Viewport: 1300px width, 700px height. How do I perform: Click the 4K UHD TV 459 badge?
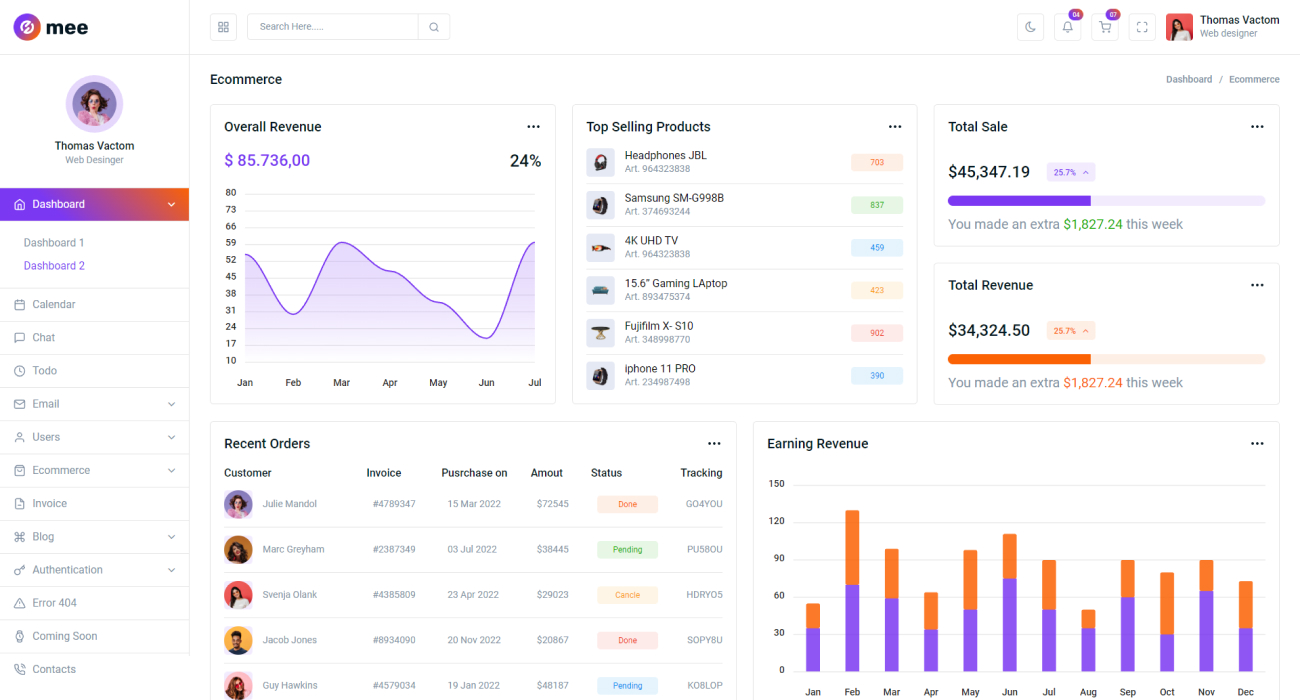point(877,247)
